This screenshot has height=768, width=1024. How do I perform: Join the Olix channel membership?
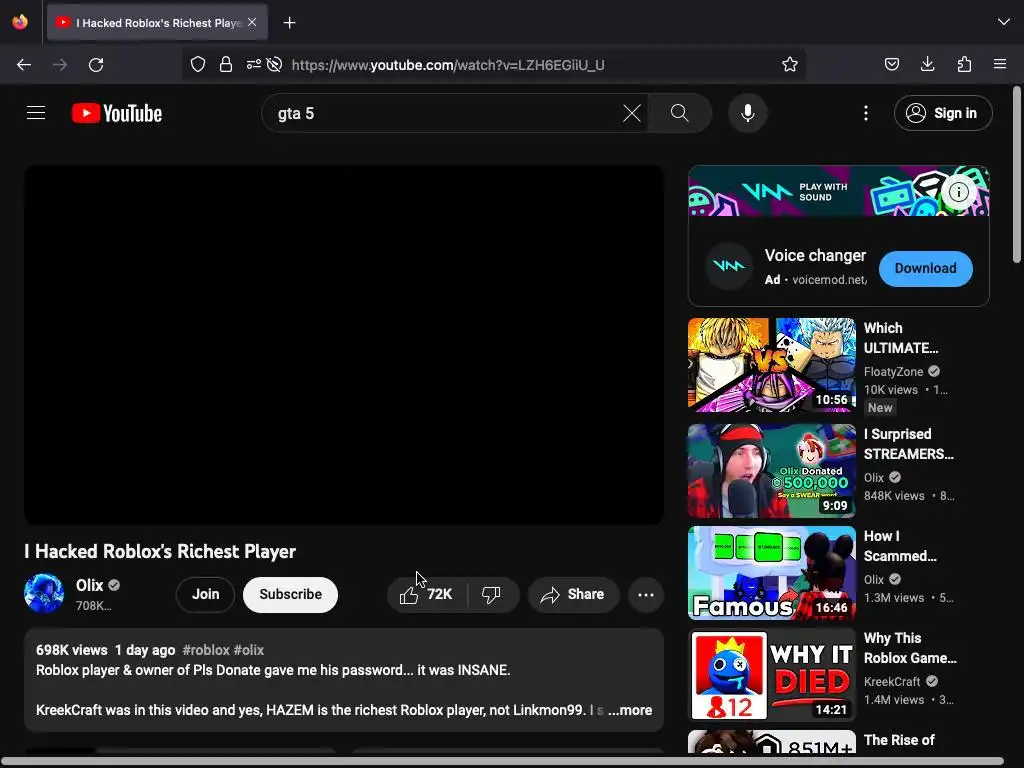pos(205,594)
